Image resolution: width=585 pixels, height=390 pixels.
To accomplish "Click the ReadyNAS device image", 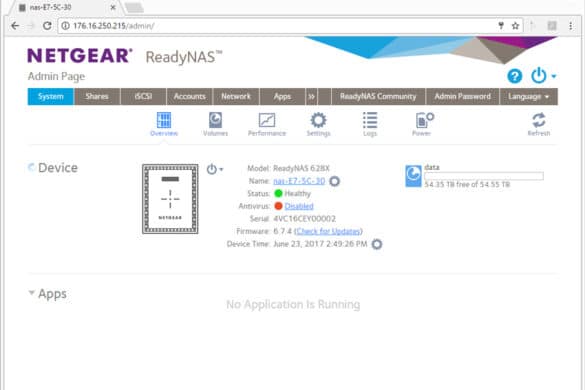I will click(170, 199).
